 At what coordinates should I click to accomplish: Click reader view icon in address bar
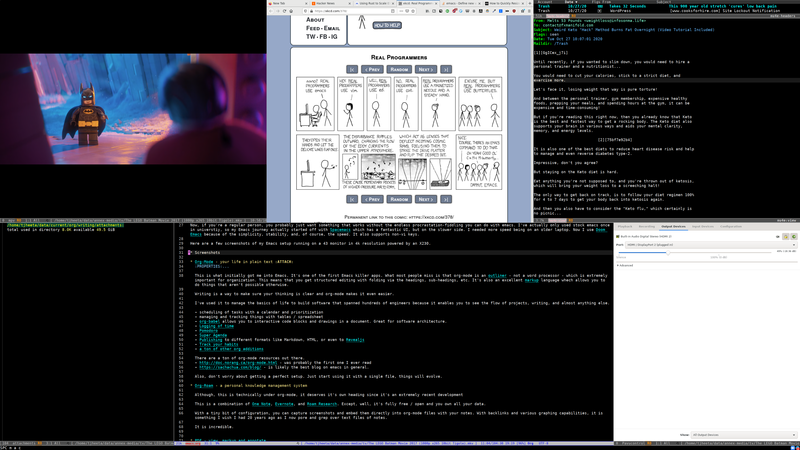pos(392,11)
